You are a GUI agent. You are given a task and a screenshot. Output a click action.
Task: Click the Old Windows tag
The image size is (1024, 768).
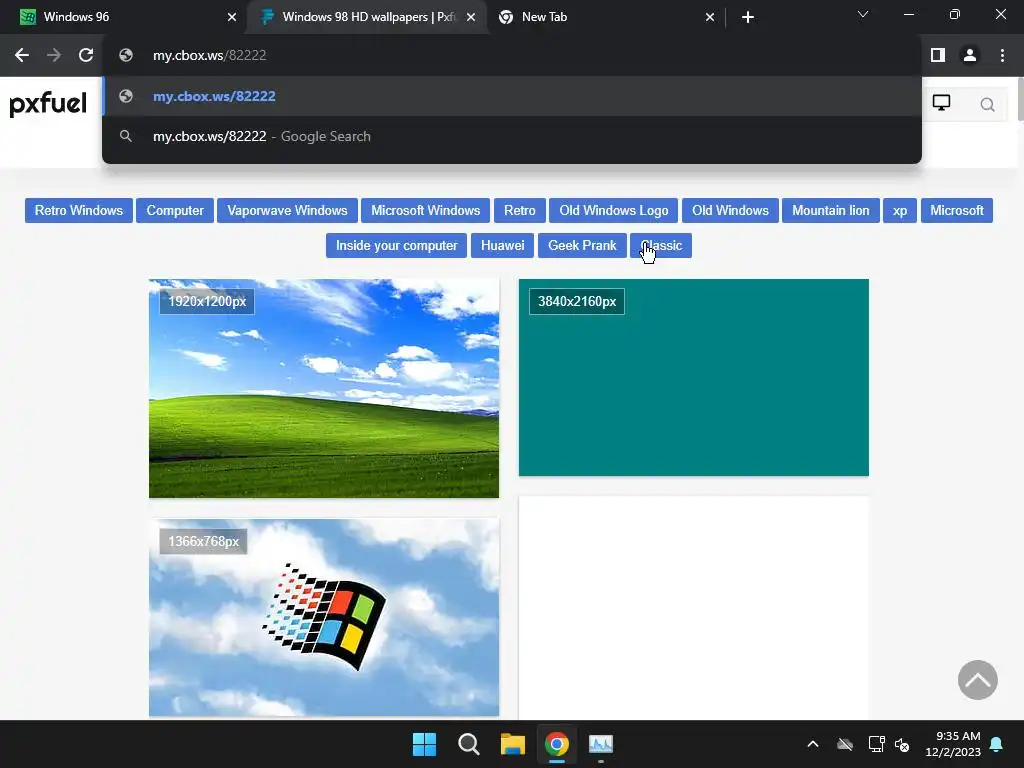click(730, 210)
